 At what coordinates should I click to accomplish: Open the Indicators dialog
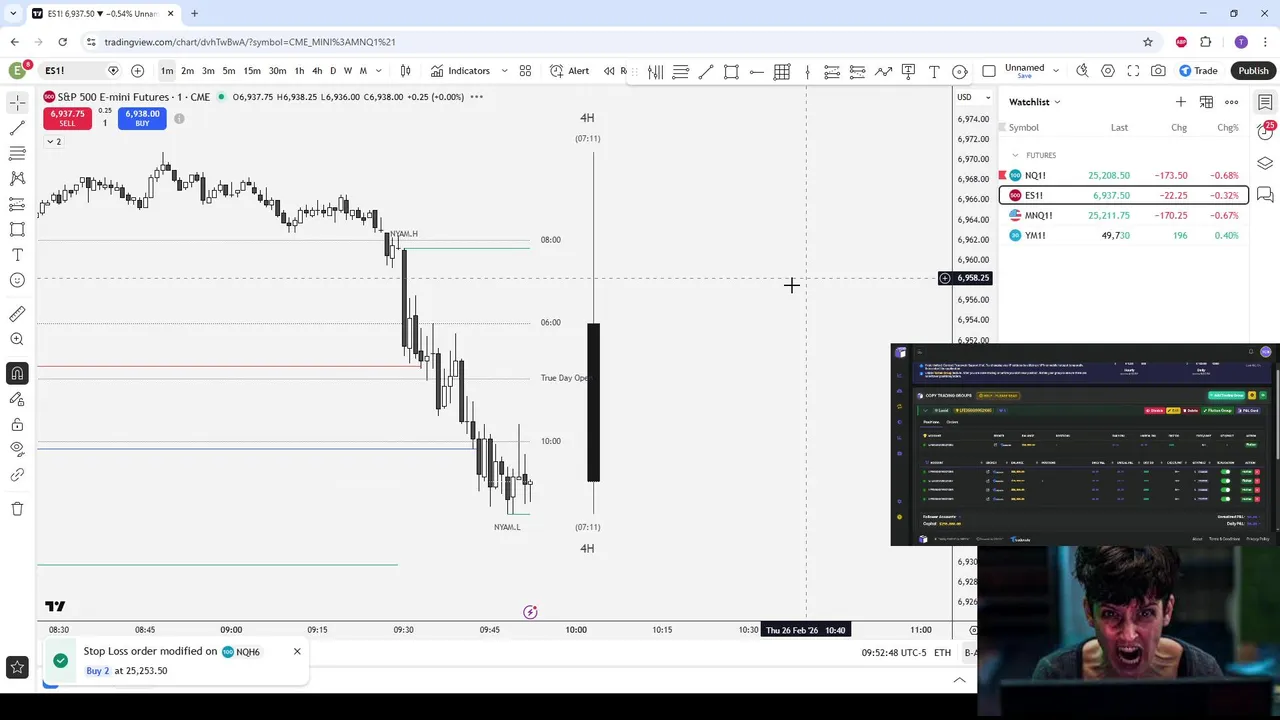point(460,71)
